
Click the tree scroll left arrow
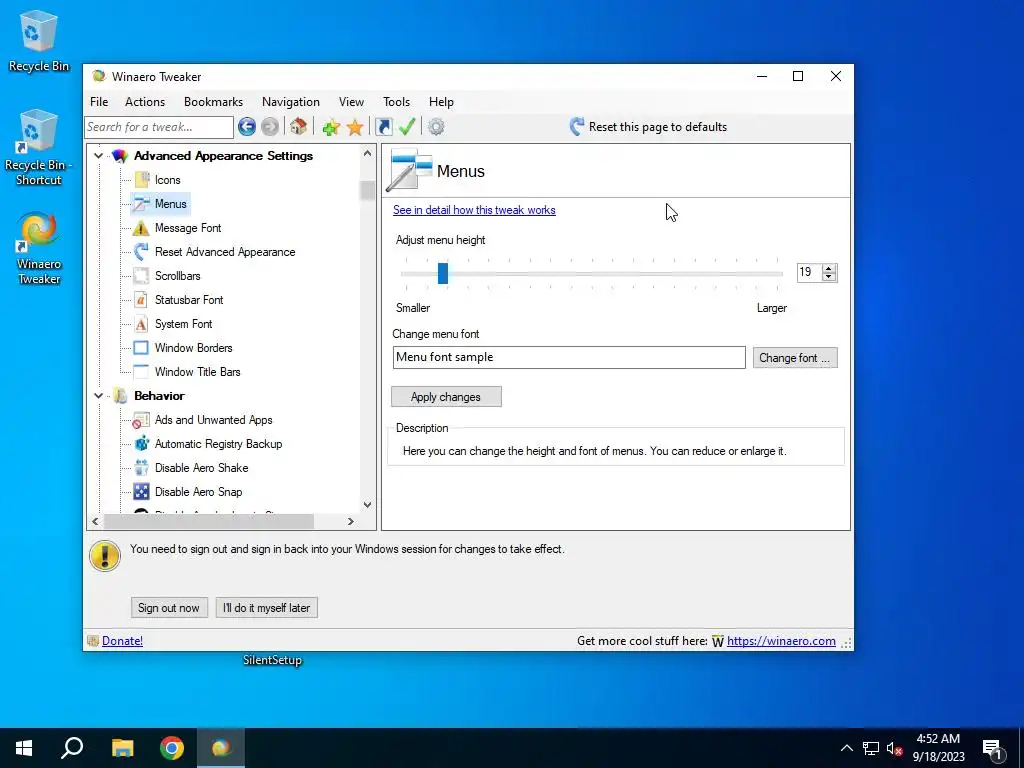[95, 521]
